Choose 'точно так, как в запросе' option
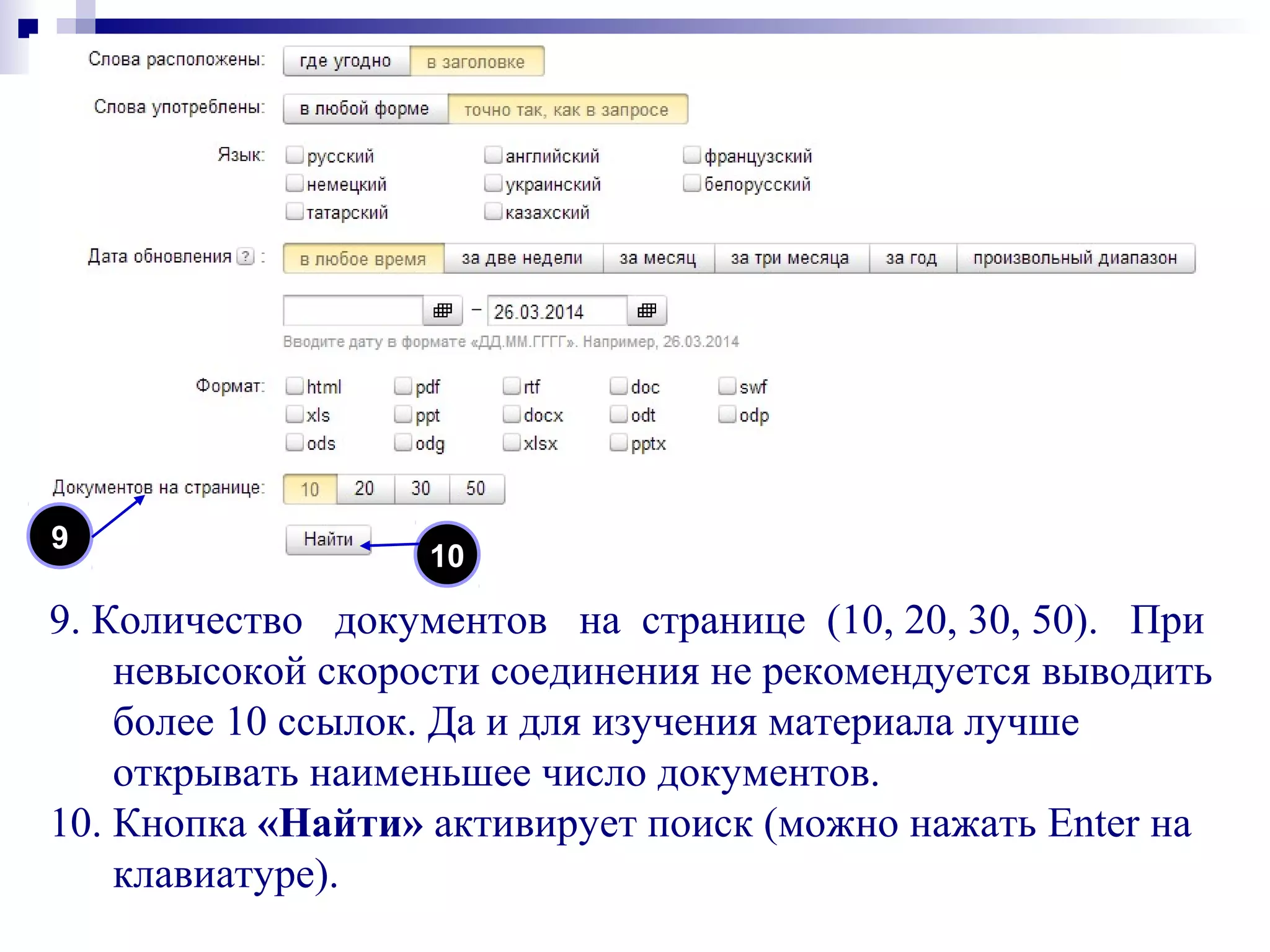 (567, 109)
